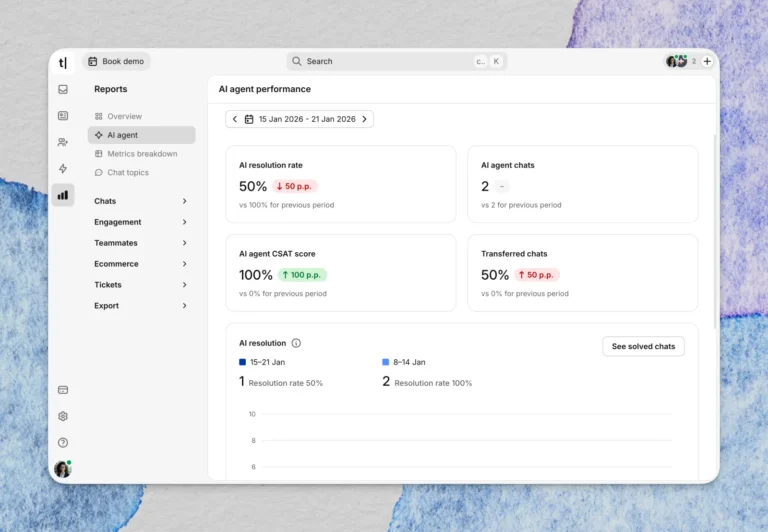The height and width of the screenshot is (532, 768).
Task: Click the page vertical scrollbar
Action: [x=716, y=232]
